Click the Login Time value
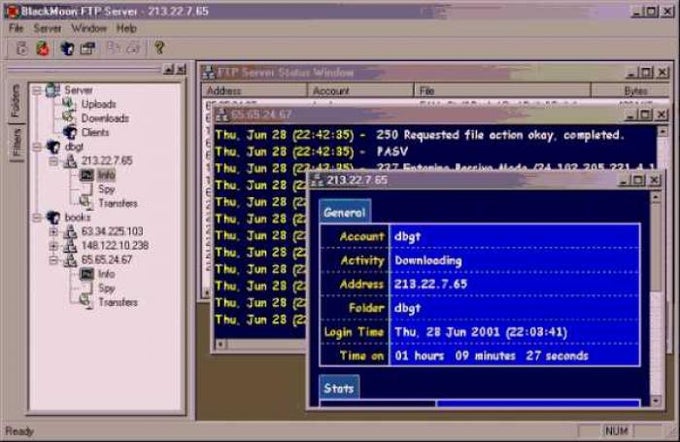The image size is (680, 442). tap(481, 332)
